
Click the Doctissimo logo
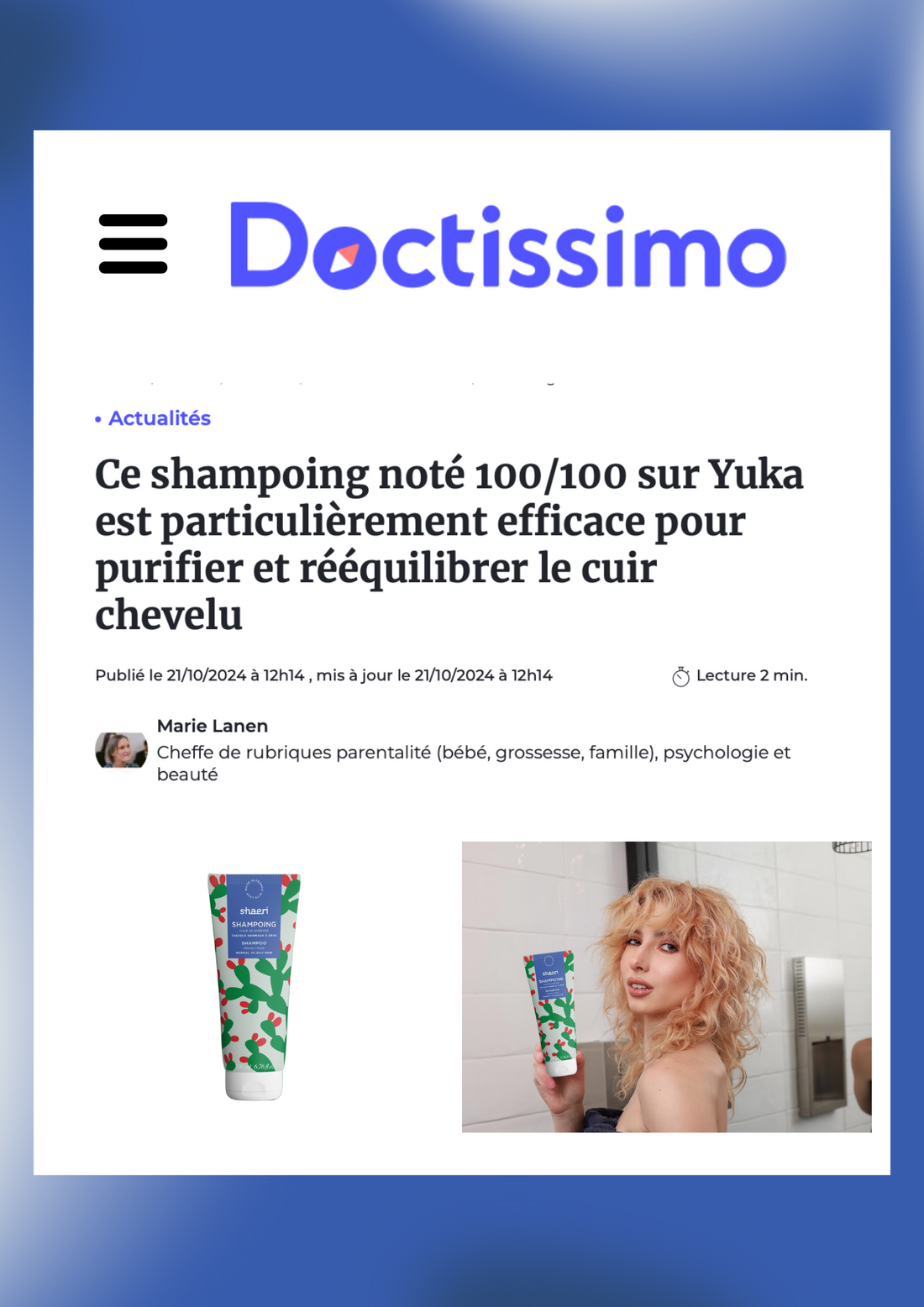click(508, 245)
